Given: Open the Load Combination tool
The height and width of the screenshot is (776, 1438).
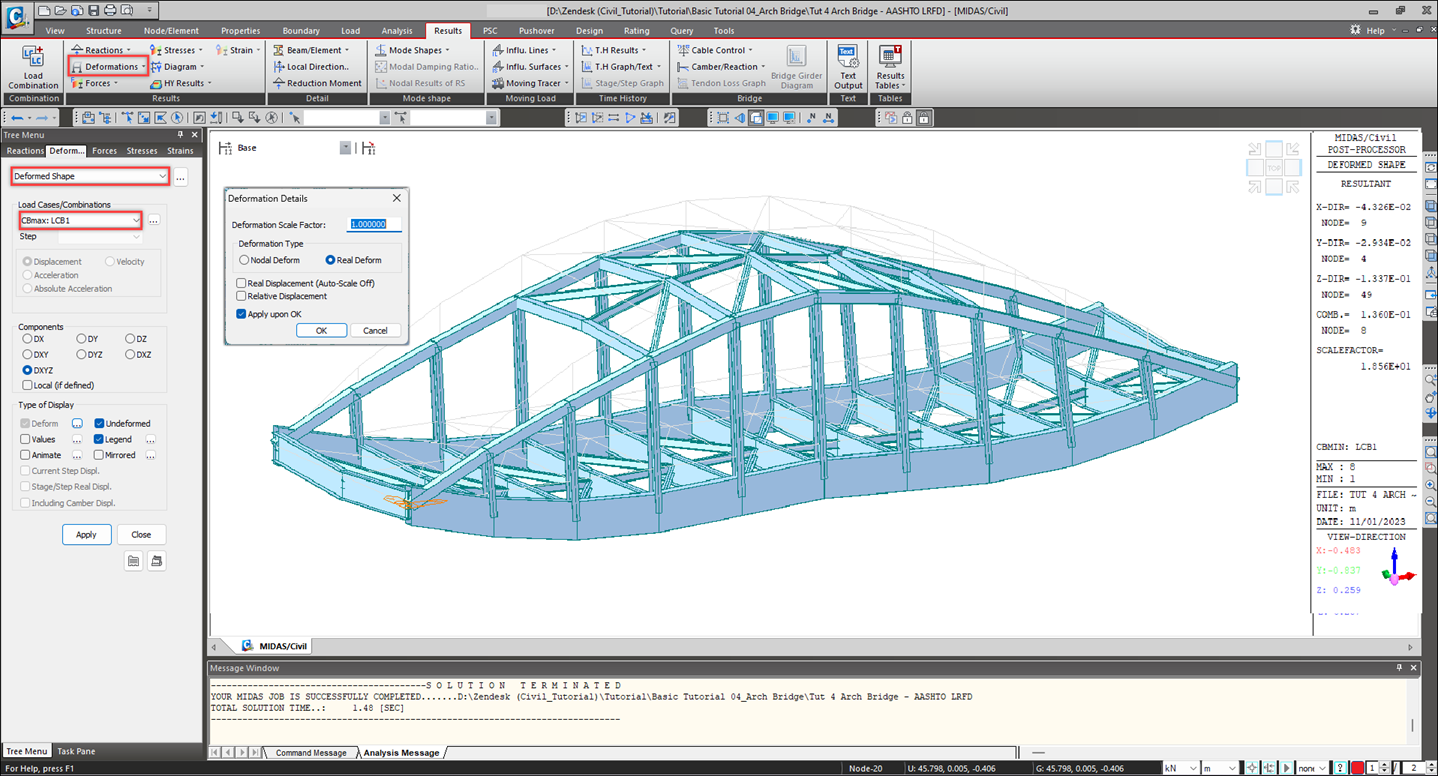Looking at the screenshot, I should 33,67.
